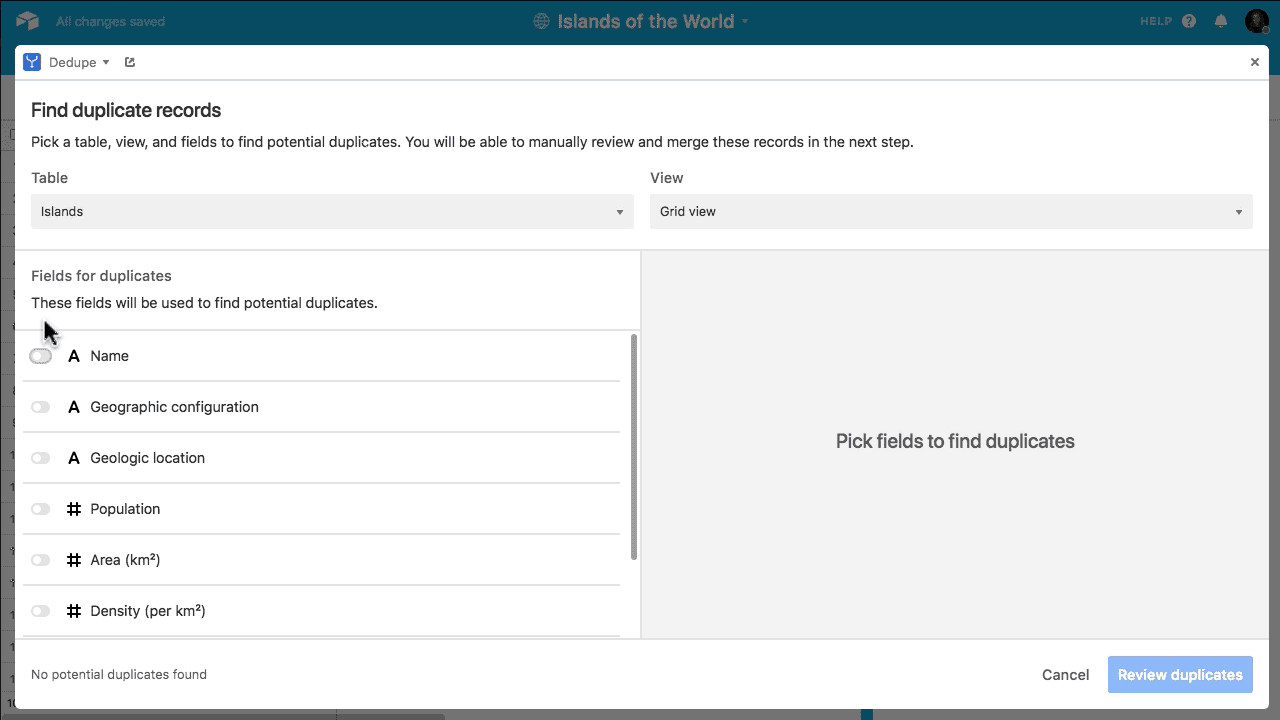Image resolution: width=1280 pixels, height=720 pixels.
Task: Click the 'Pick fields to find duplicates' placeholder text
Action: (955, 441)
